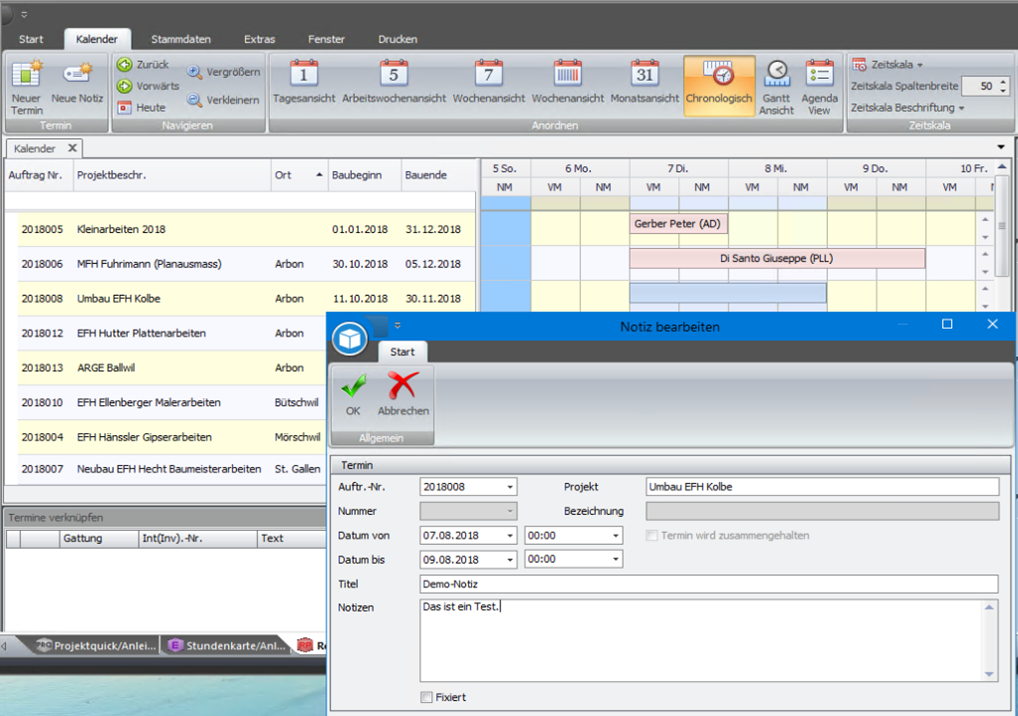Navigate forward with Vorwärts

(x=148, y=86)
